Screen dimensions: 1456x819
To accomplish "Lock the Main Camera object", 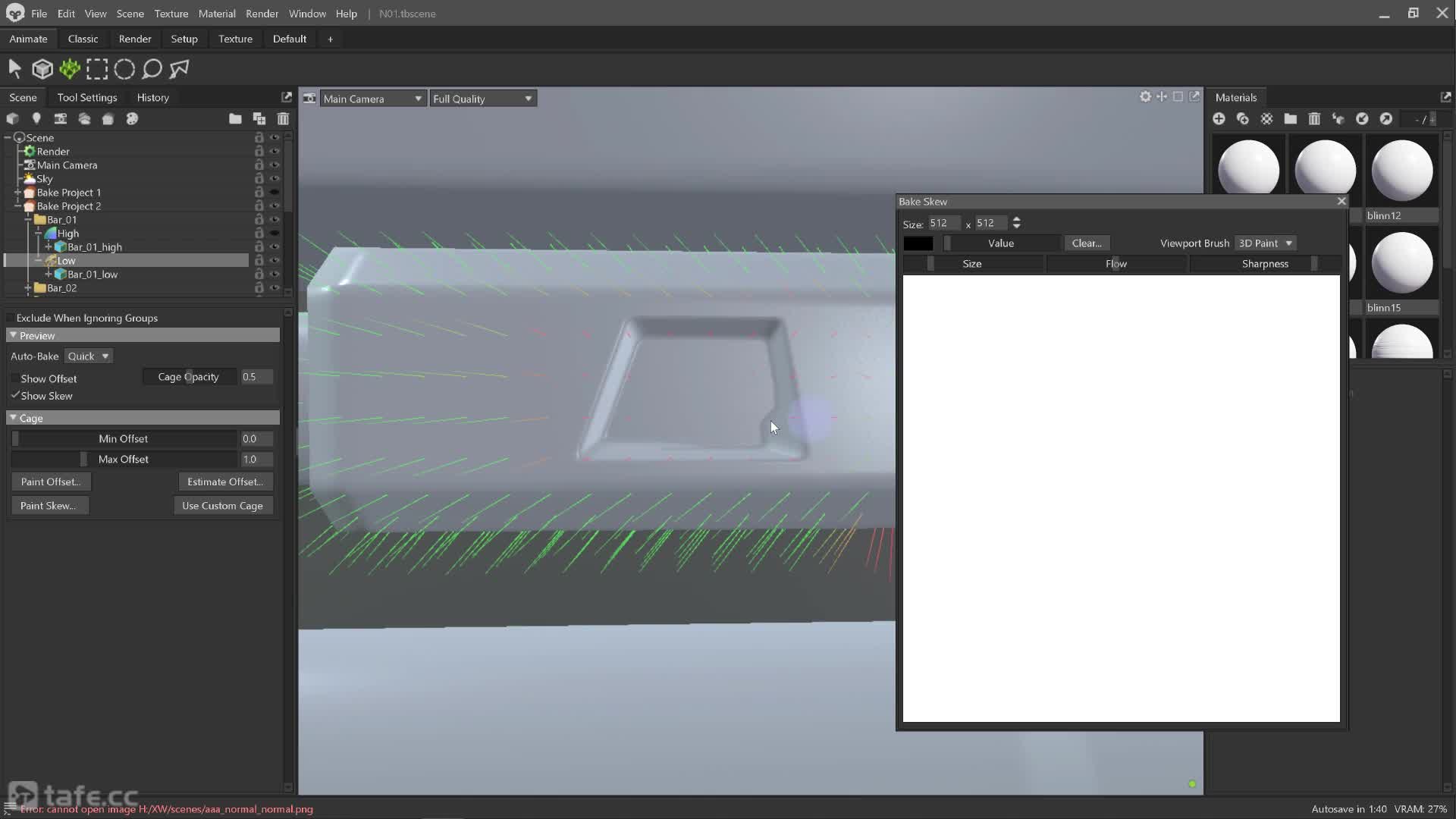I will pyautogui.click(x=259, y=165).
